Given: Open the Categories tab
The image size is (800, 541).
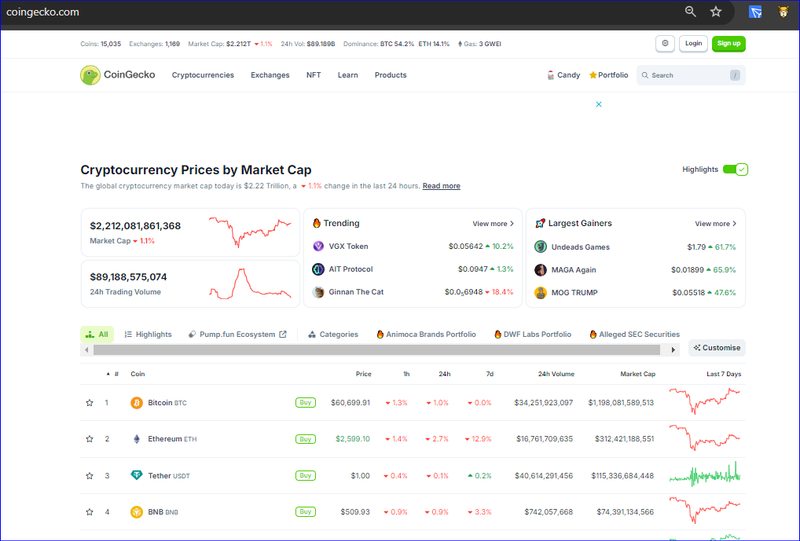Looking at the screenshot, I should [333, 334].
